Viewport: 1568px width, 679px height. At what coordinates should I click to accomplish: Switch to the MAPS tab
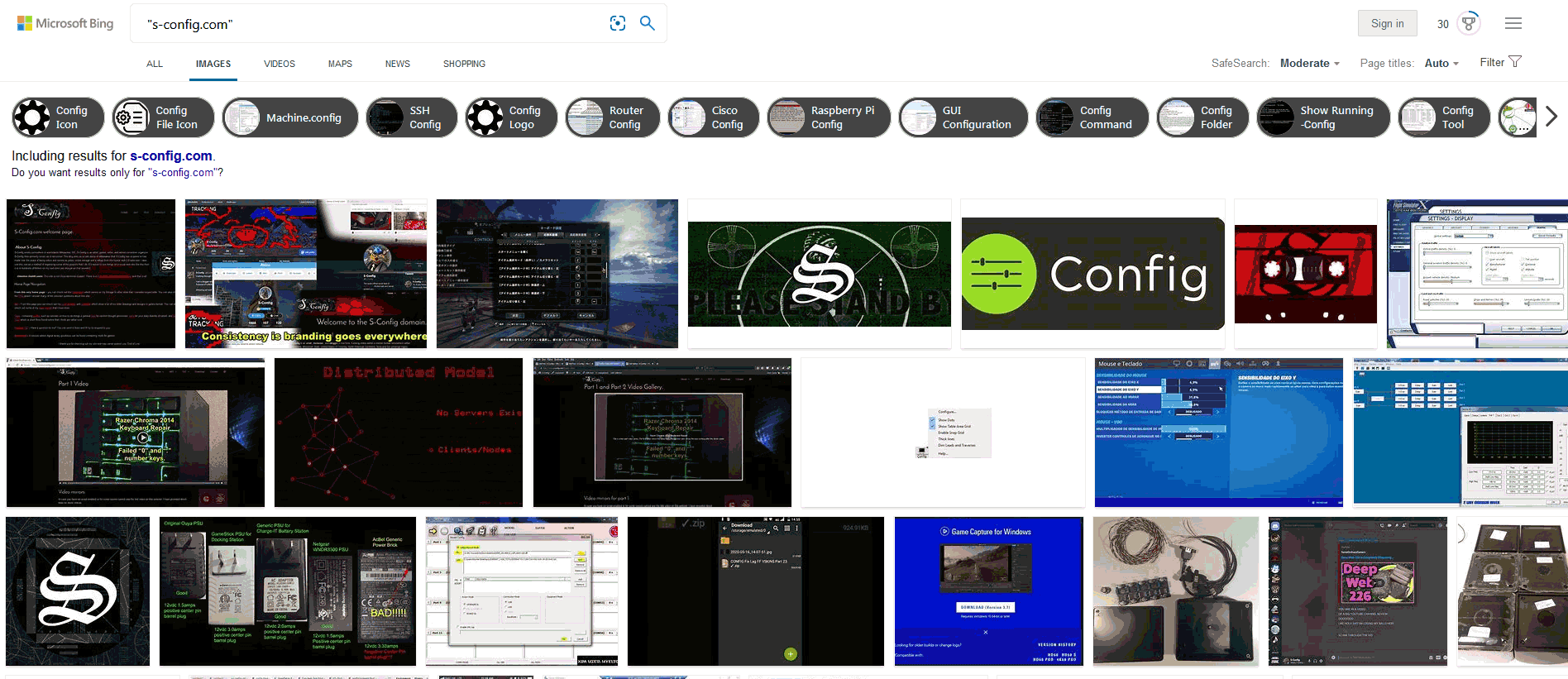(x=340, y=64)
